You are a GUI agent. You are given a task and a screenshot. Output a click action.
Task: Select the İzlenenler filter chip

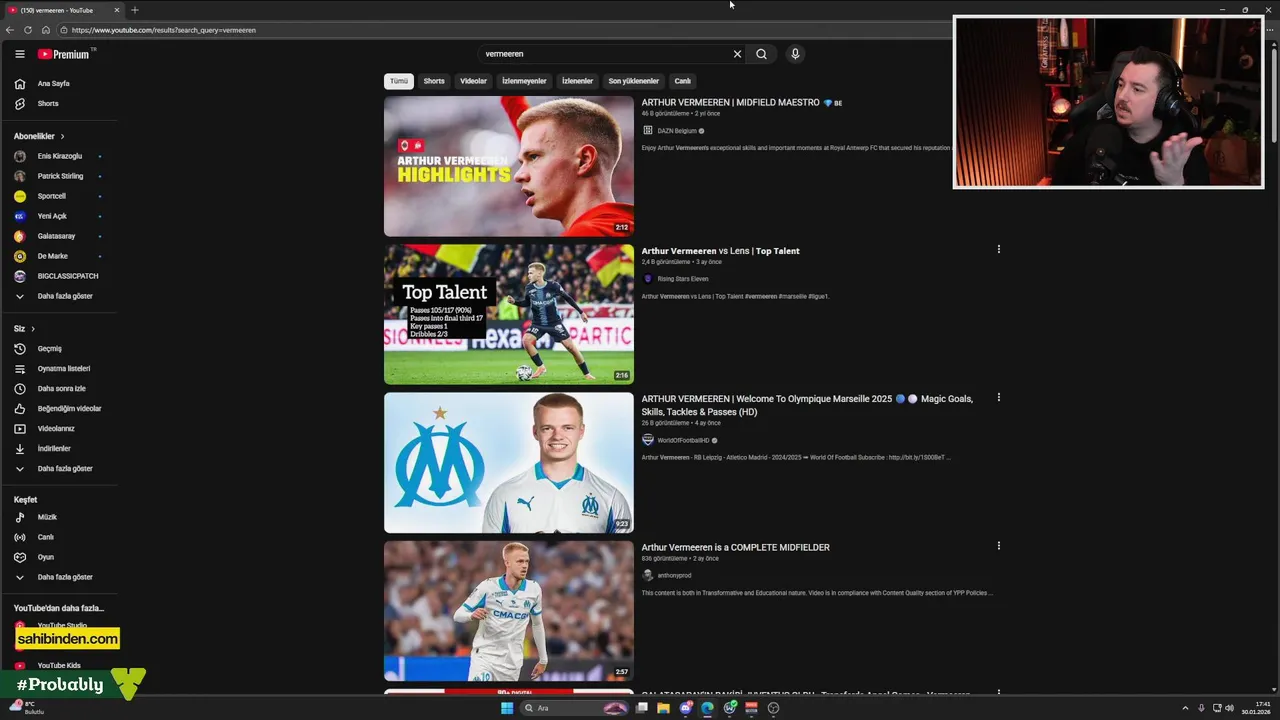[x=577, y=81]
